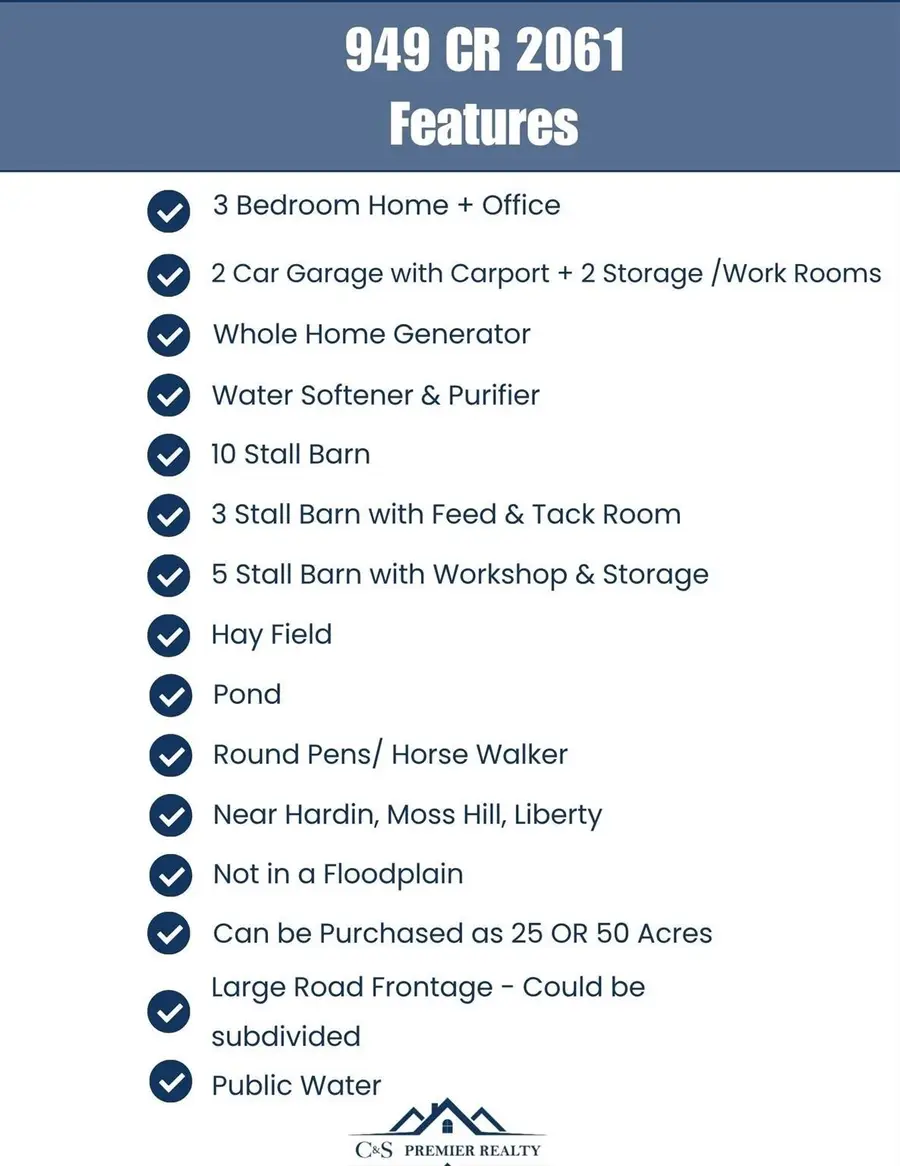Select the checkmark next to Pond

(170, 696)
